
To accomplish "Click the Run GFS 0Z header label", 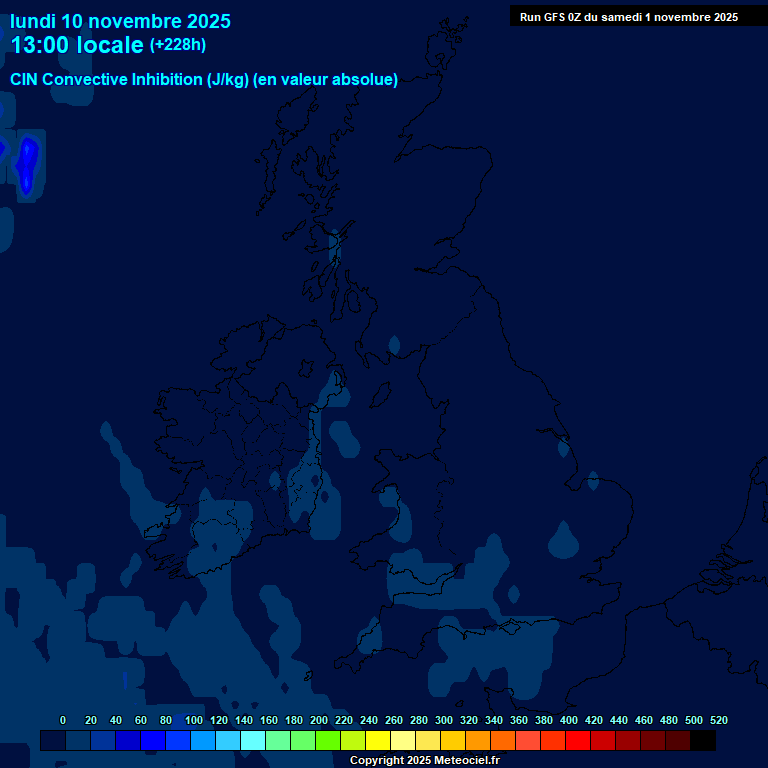I will [x=628, y=17].
